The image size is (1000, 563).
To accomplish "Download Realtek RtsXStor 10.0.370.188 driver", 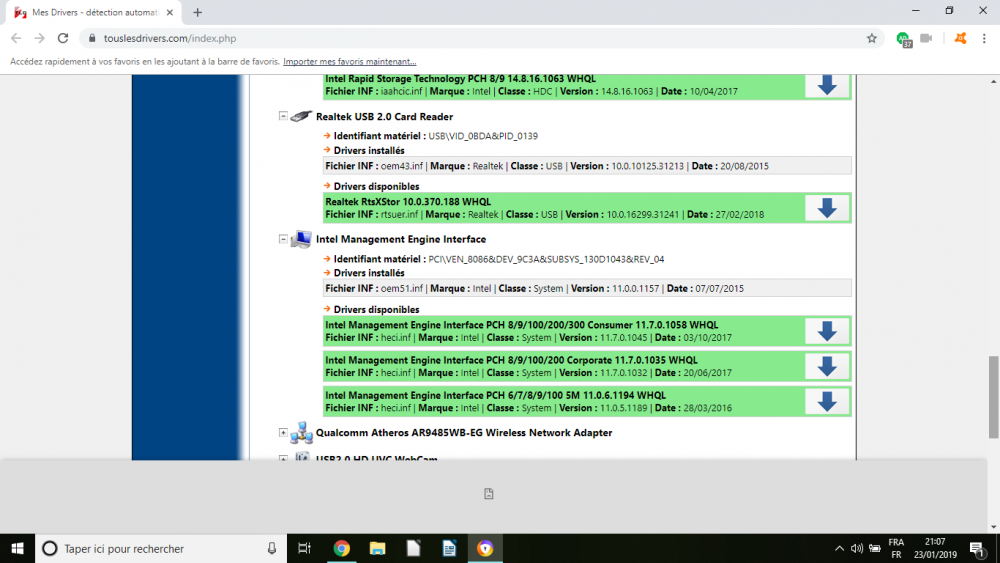I will [827, 208].
